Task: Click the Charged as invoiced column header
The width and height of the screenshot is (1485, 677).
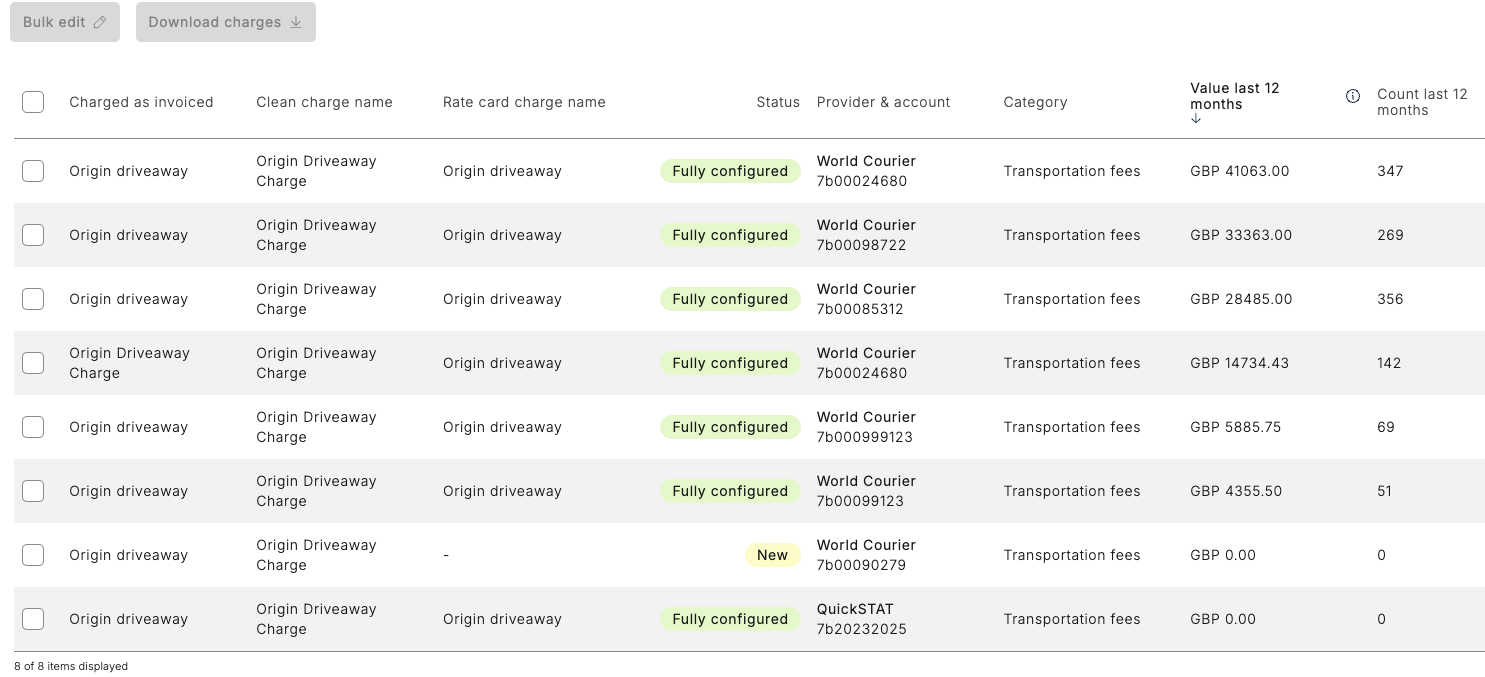Action: click(x=141, y=102)
